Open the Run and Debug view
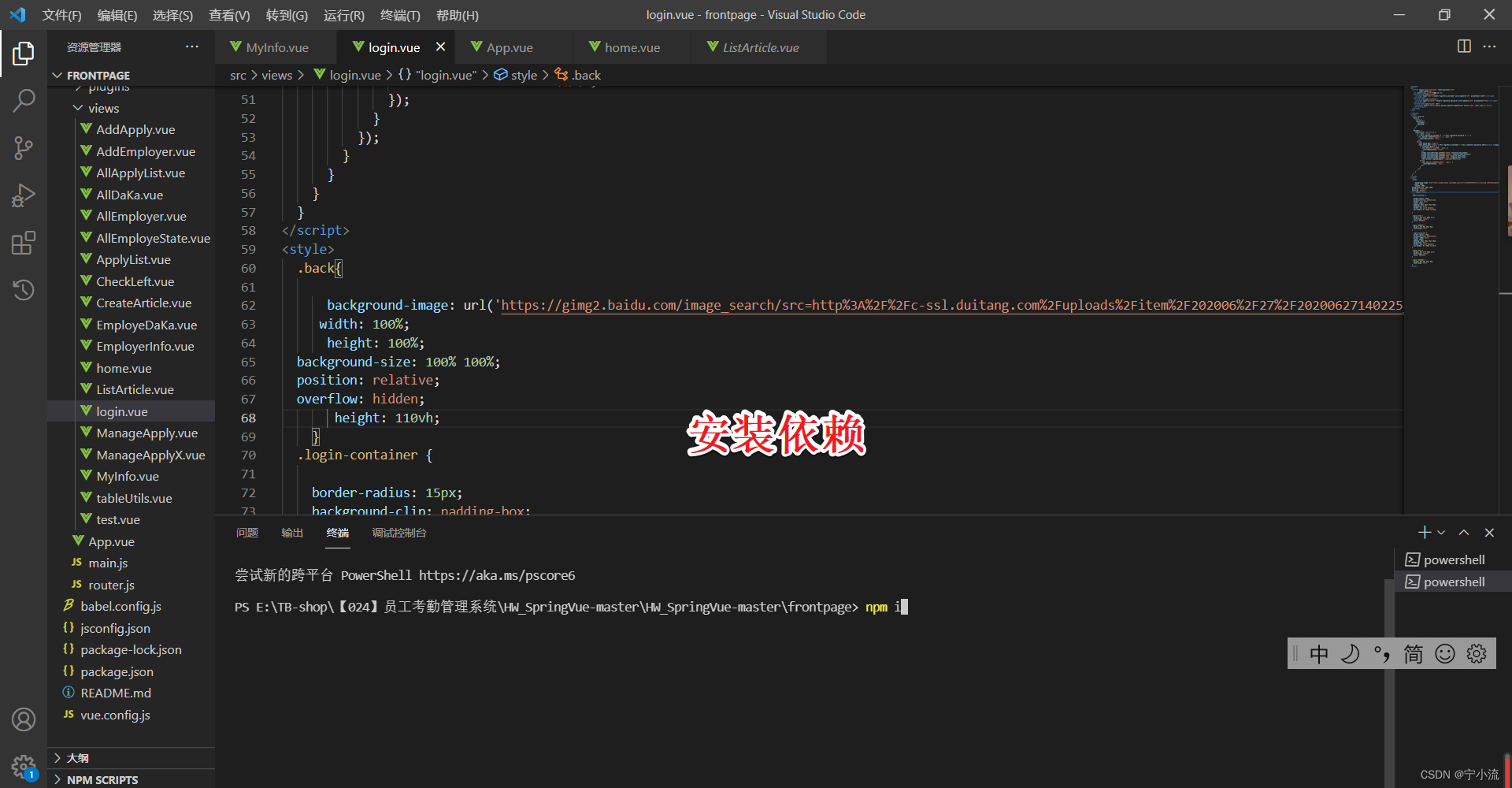This screenshot has width=1512, height=788. click(24, 195)
